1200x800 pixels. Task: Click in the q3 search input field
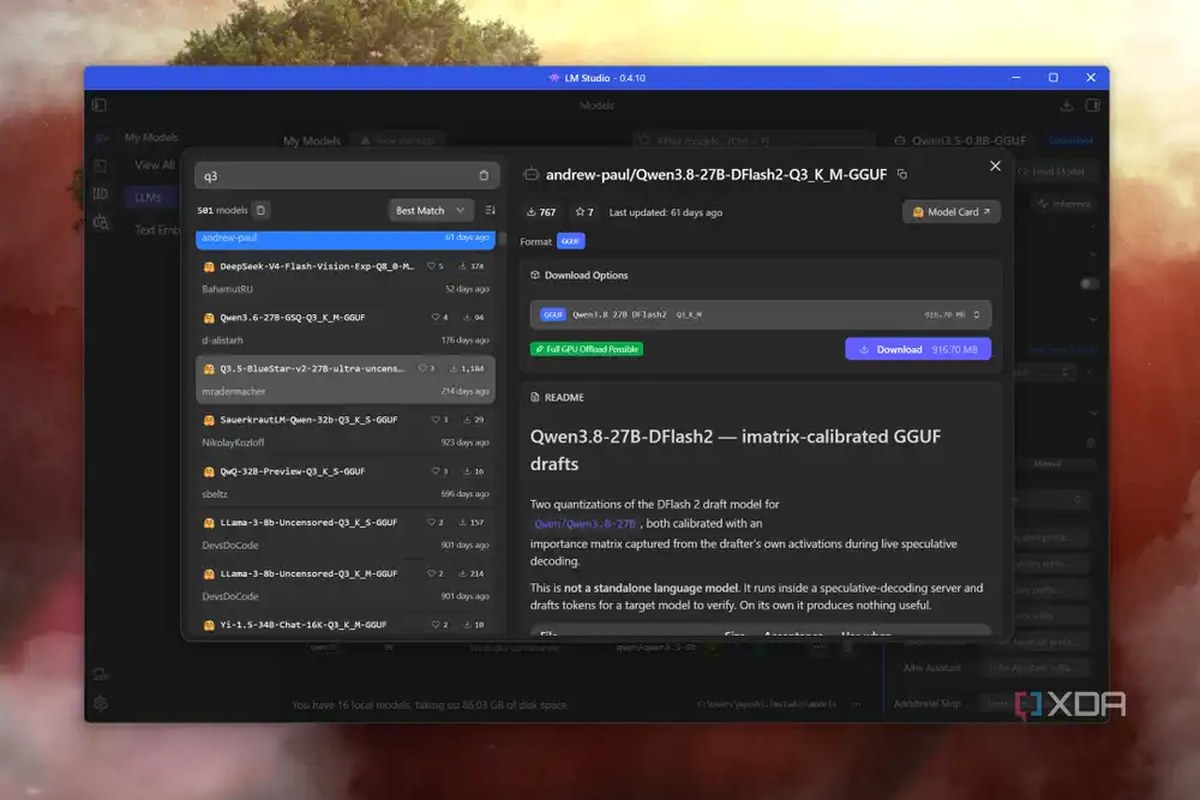click(x=336, y=176)
